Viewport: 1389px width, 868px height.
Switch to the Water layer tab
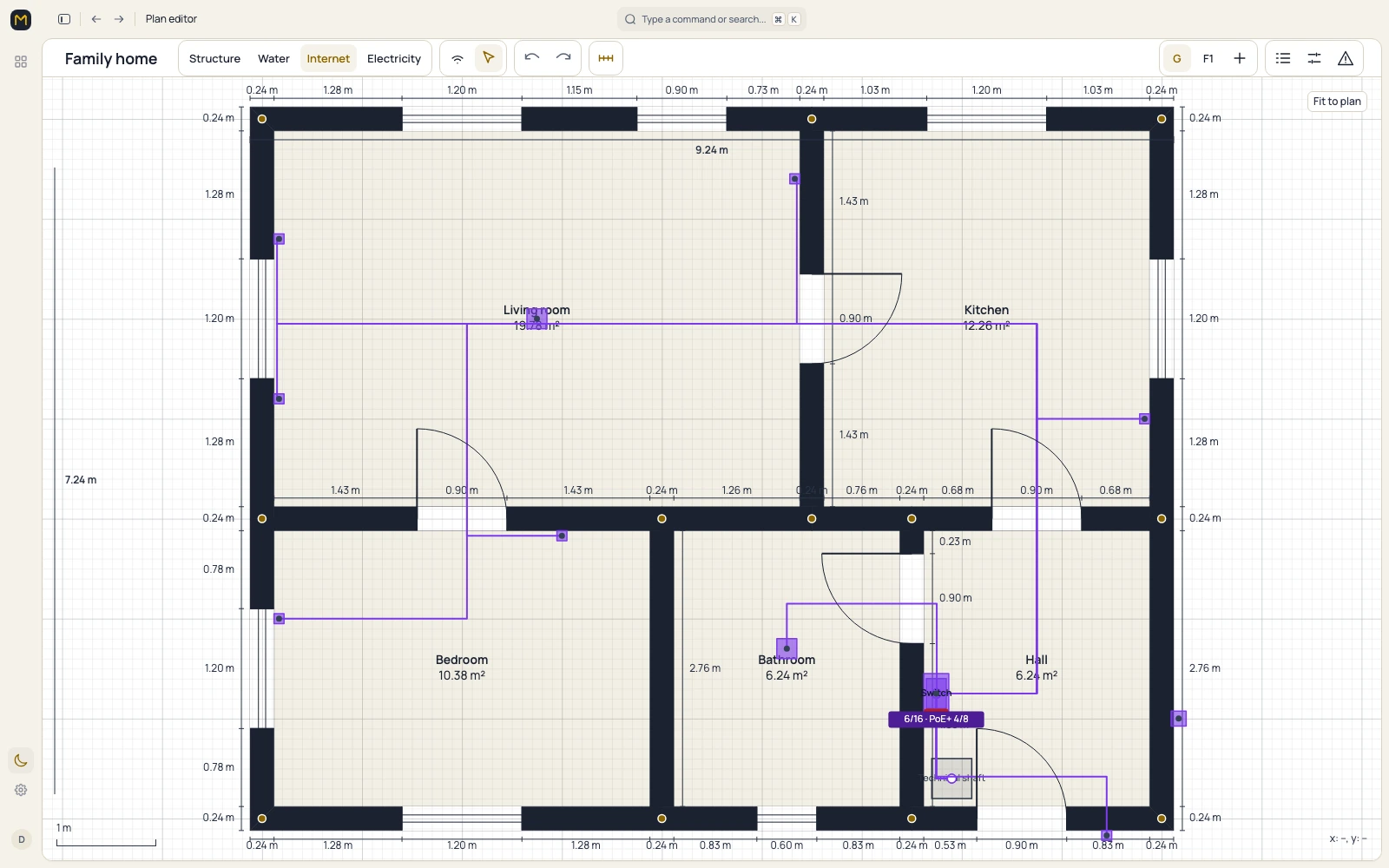click(273, 58)
